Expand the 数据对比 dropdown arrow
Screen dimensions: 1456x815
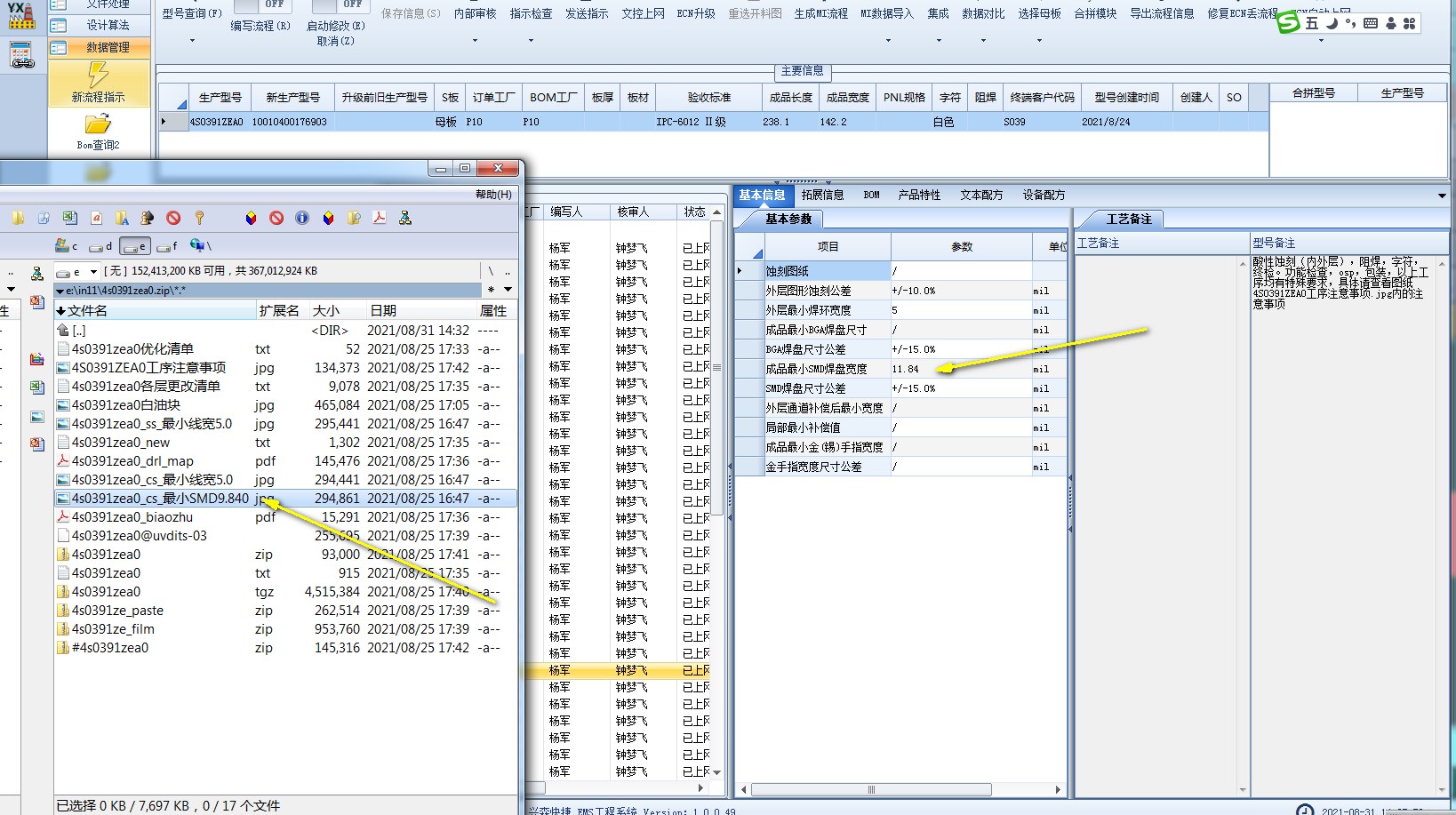pyautogui.click(x=983, y=40)
